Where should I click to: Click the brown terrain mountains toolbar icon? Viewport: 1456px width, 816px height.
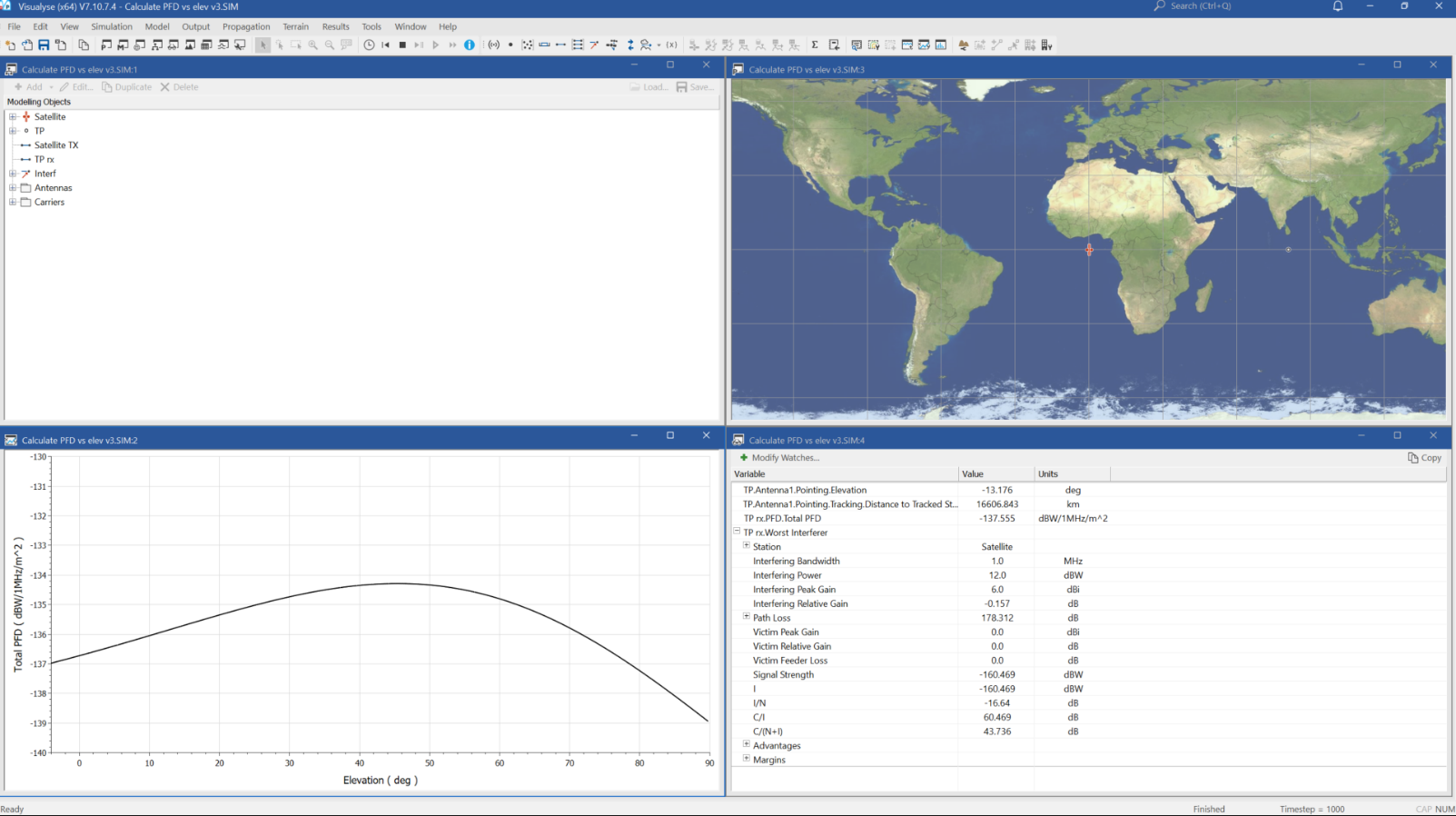pyautogui.click(x=964, y=45)
